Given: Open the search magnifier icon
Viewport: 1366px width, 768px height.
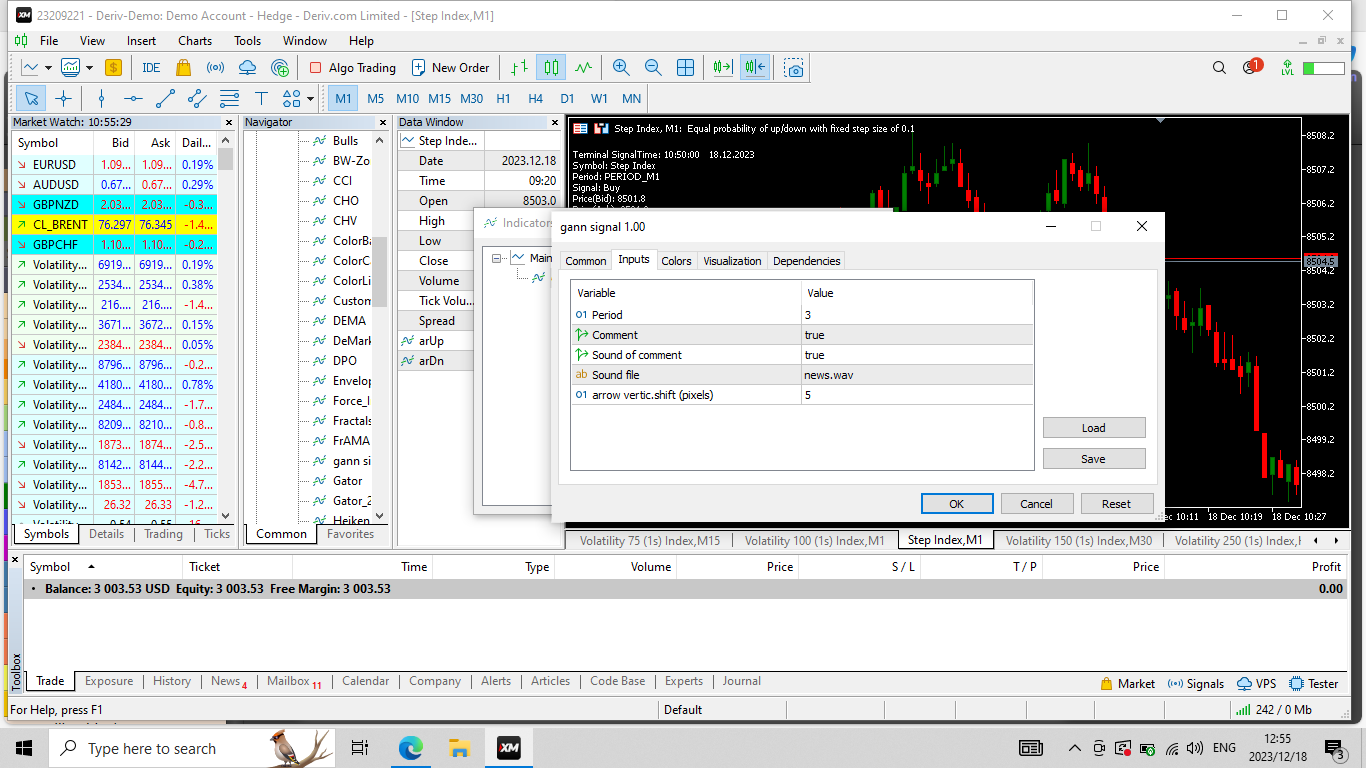Looking at the screenshot, I should (x=1219, y=68).
